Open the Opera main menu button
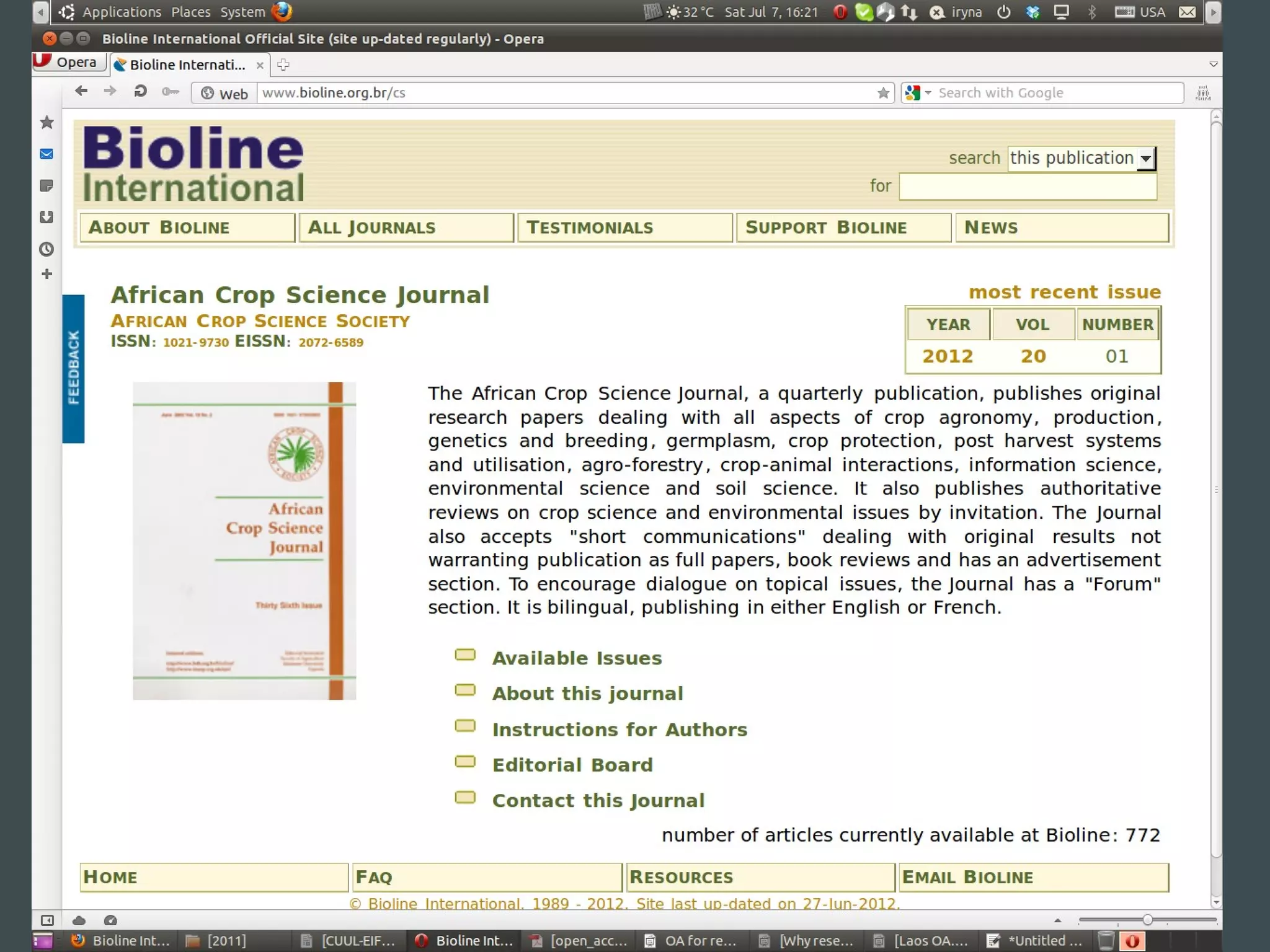The image size is (1270, 952). click(68, 62)
